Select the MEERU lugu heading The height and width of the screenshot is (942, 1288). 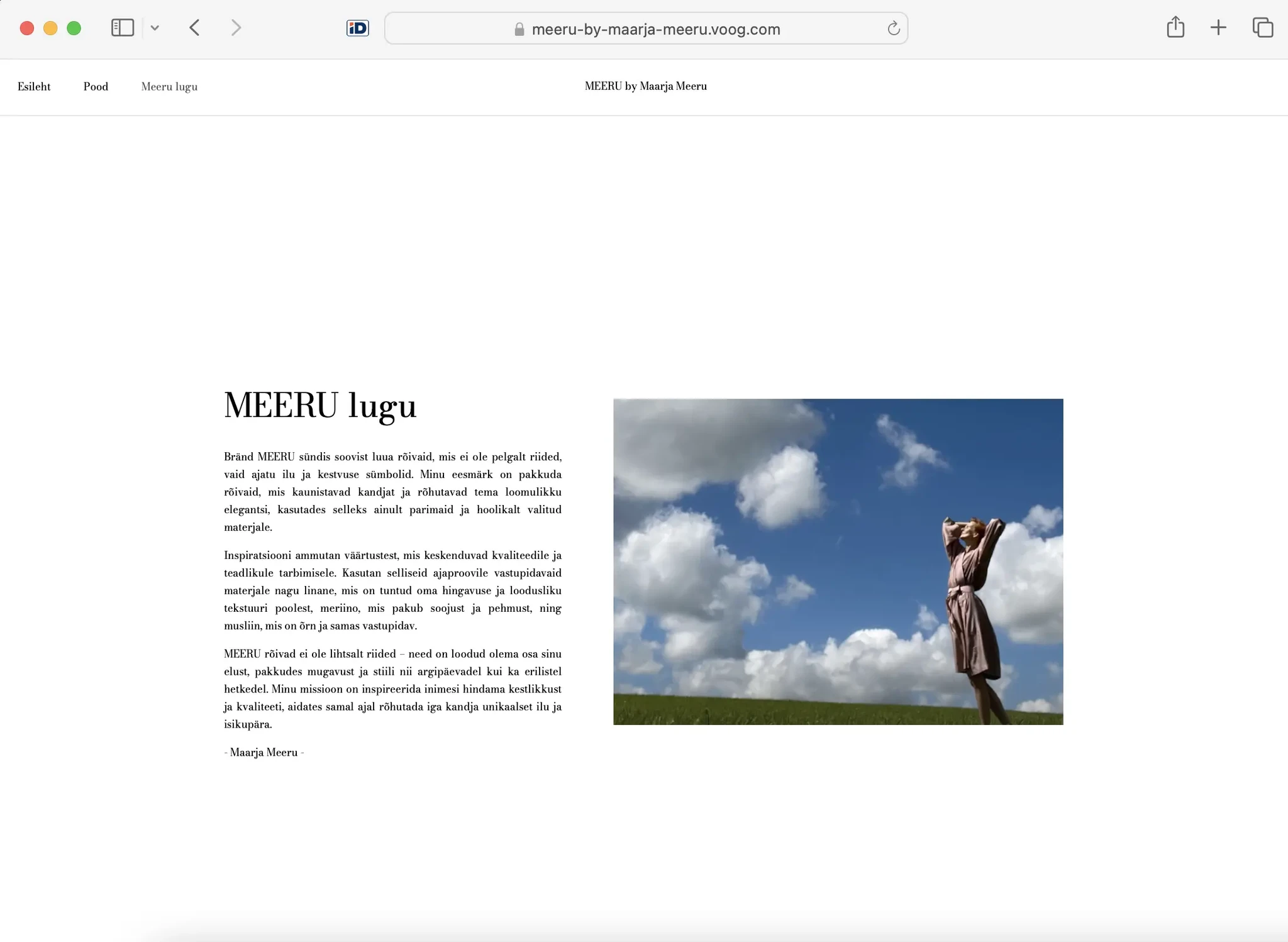[320, 406]
